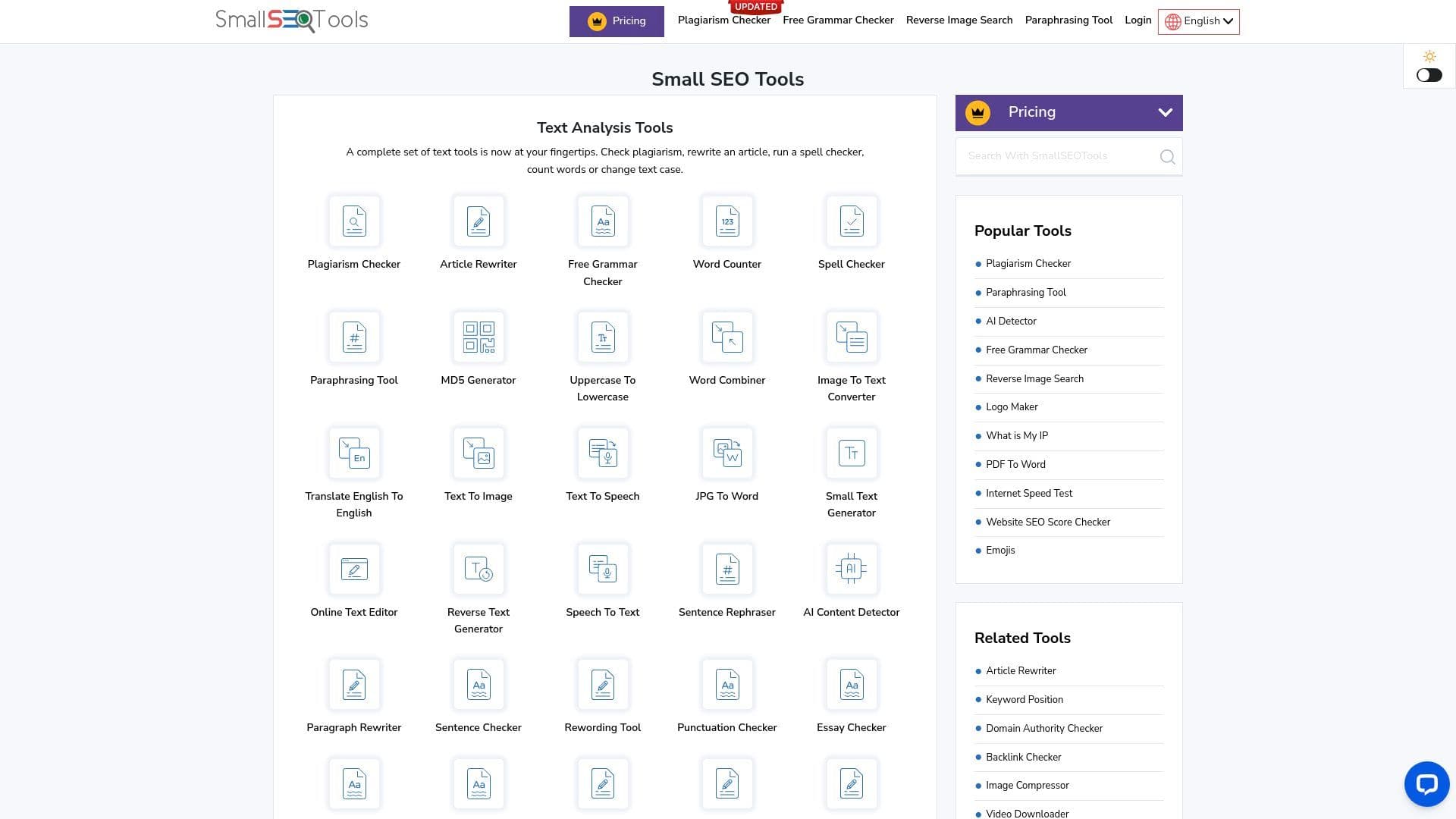This screenshot has width=1456, height=819.
Task: Open the Small Text Generator icon
Action: tap(852, 453)
